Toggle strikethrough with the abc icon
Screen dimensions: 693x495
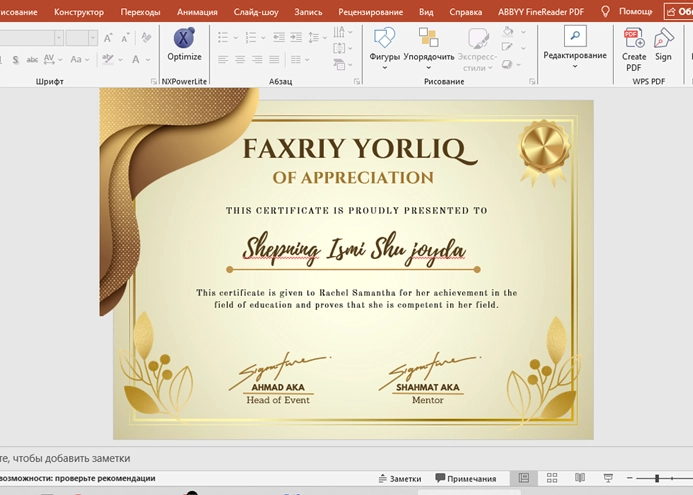32,60
